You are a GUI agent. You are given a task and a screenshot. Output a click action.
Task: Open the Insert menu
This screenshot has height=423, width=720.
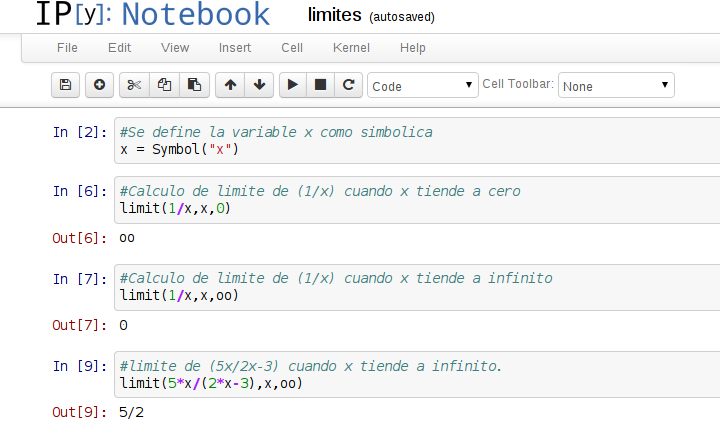pos(235,47)
